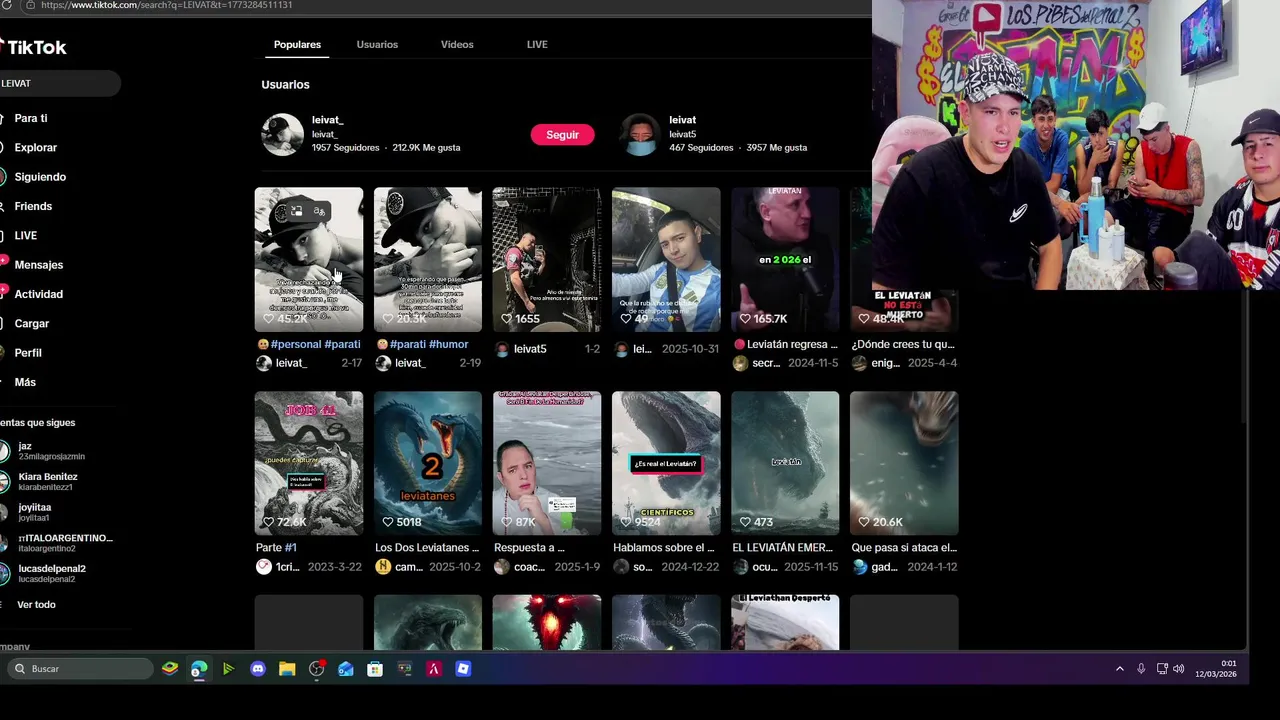This screenshot has width=1280, height=720.
Task: Open the Leviatán regresa 2026 video thumbnail
Action: click(785, 260)
